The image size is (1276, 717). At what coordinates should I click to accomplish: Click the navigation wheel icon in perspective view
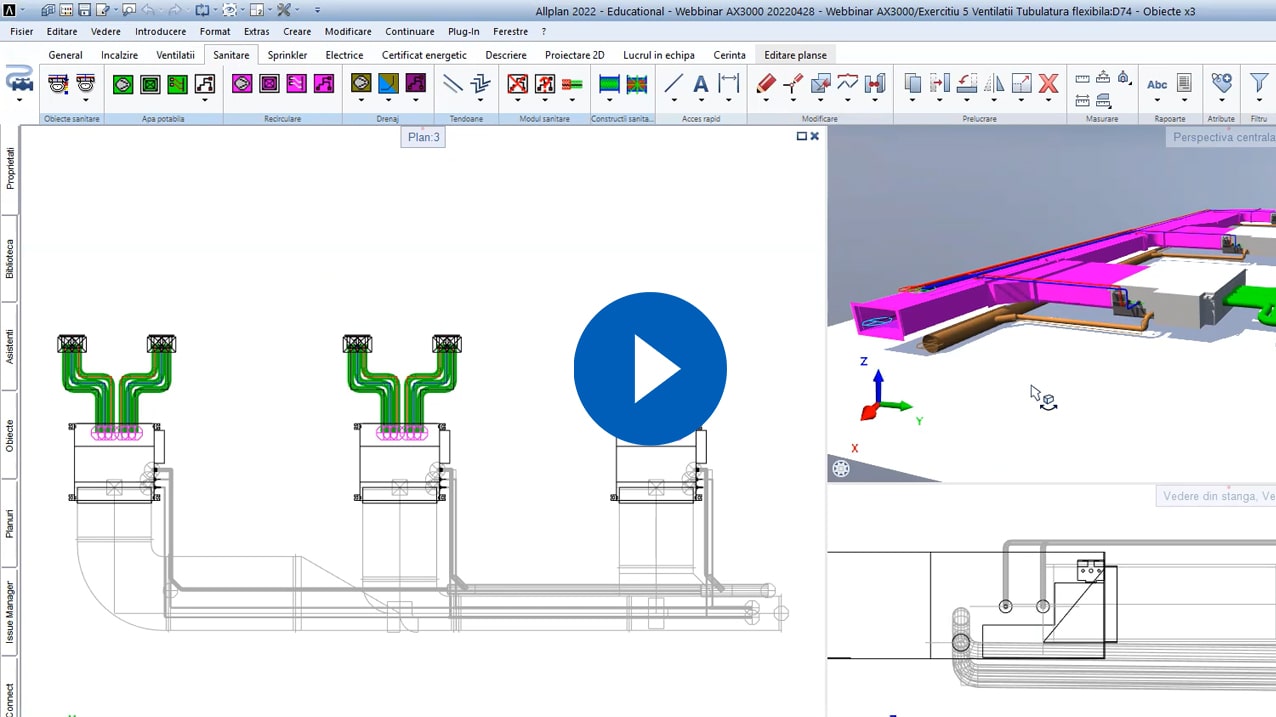(841, 468)
